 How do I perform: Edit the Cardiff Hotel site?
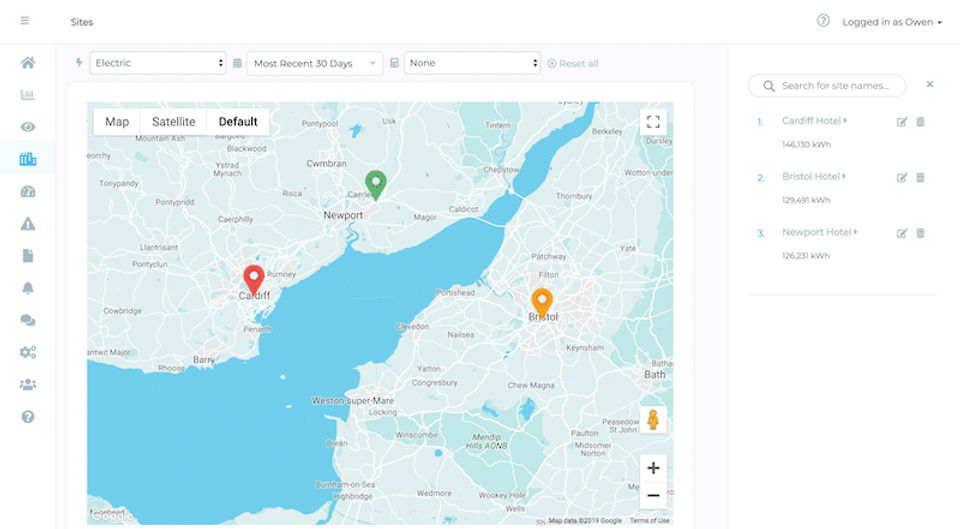[x=901, y=122]
